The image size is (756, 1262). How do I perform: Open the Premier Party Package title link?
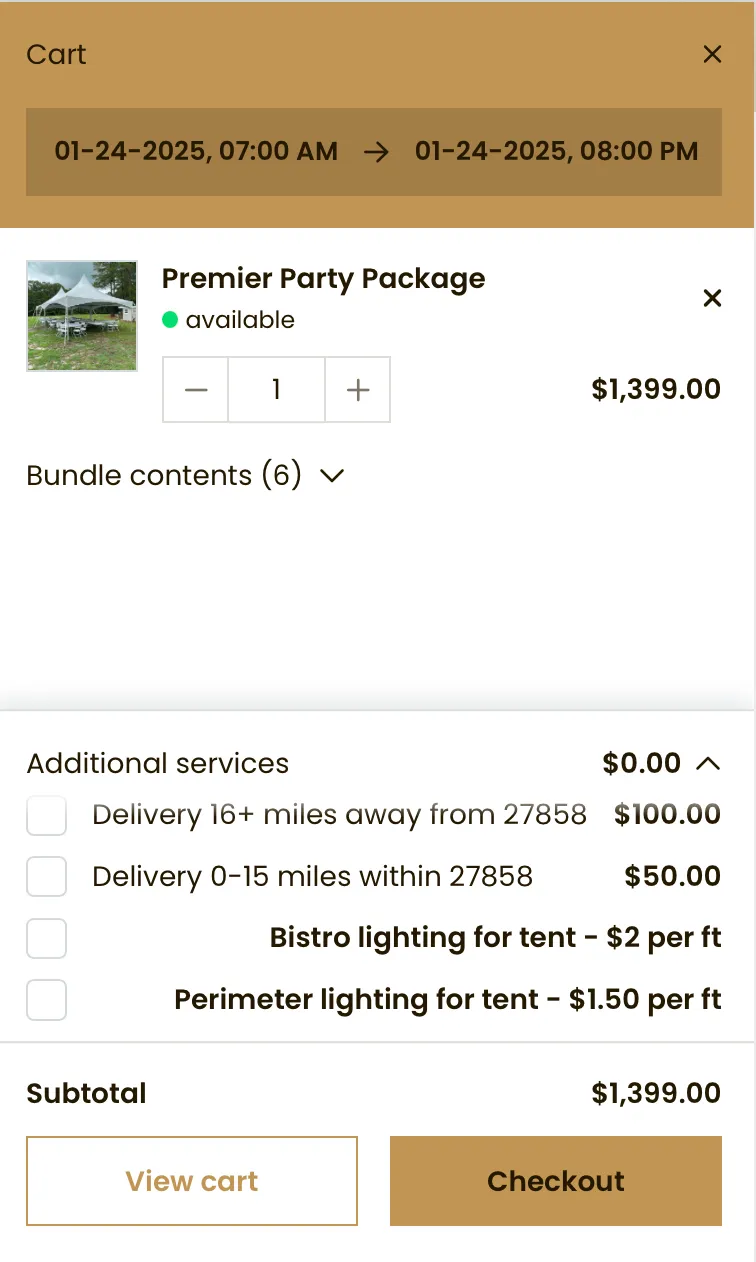323,279
